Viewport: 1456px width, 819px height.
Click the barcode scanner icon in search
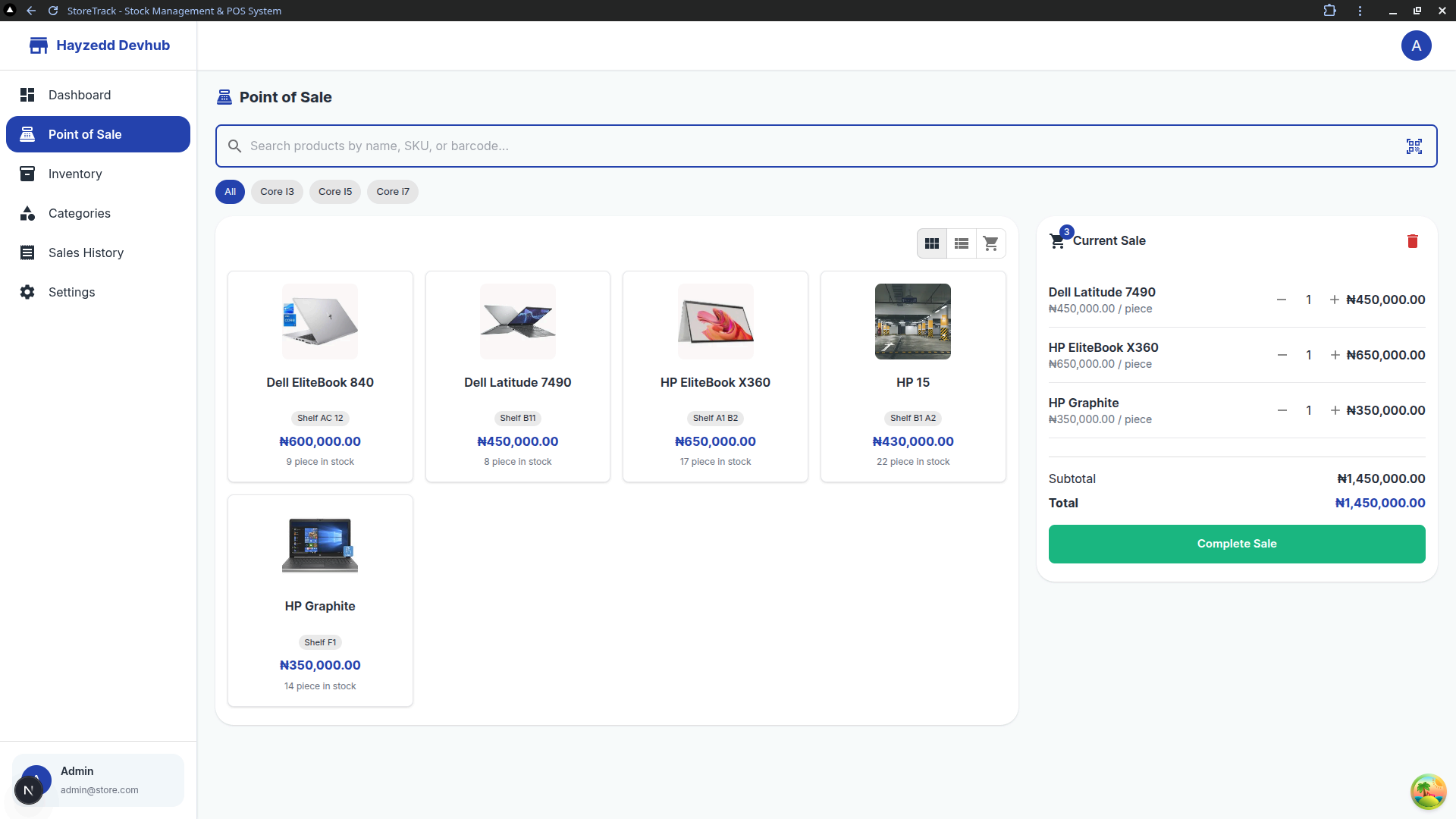tap(1414, 146)
